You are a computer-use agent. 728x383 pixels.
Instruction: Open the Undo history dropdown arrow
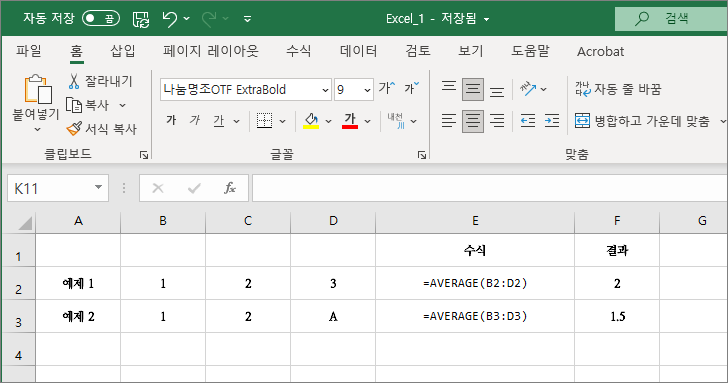tap(187, 19)
